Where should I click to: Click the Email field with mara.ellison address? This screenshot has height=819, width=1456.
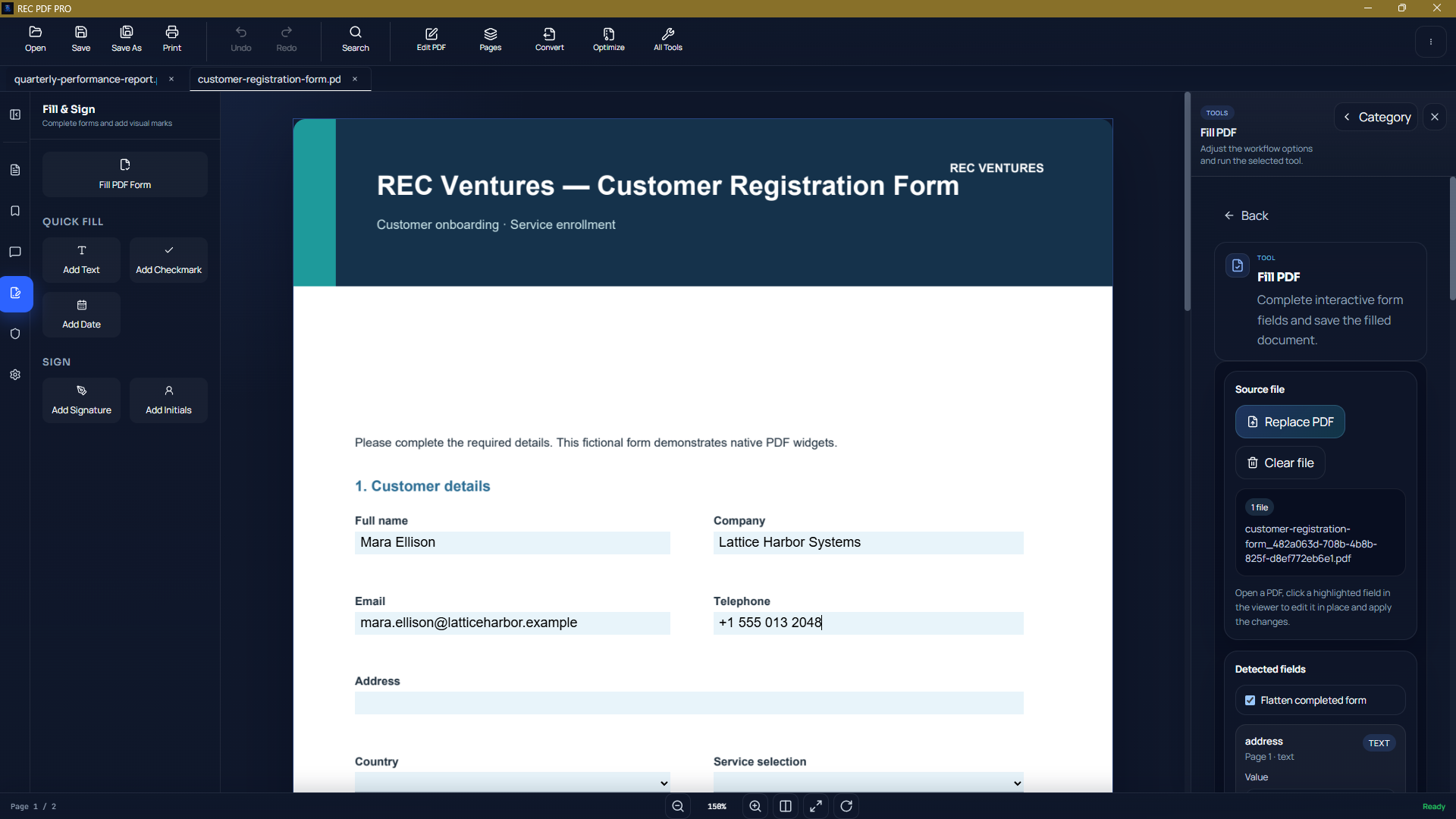pyautogui.click(x=513, y=623)
